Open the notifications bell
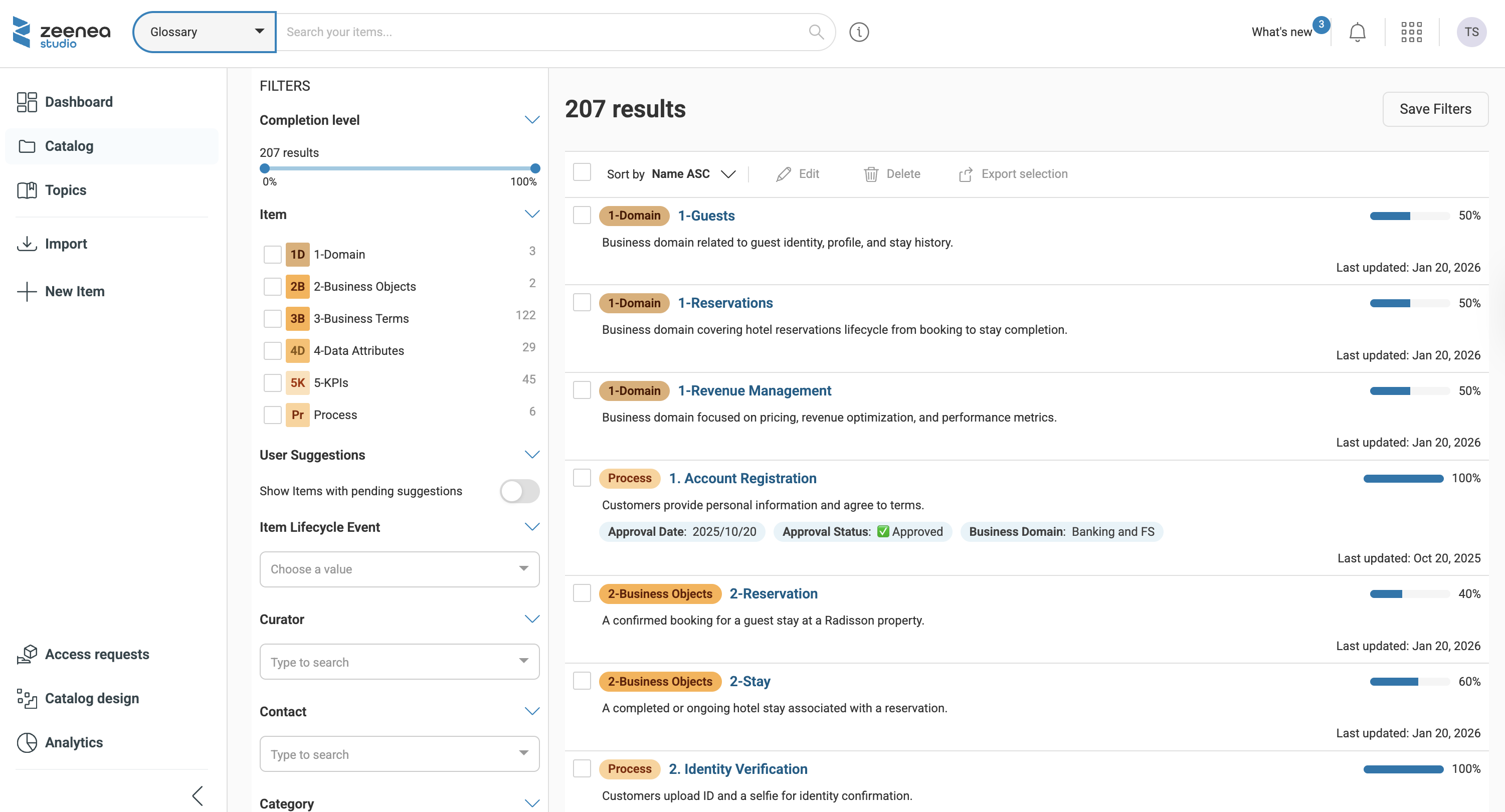 (1357, 32)
